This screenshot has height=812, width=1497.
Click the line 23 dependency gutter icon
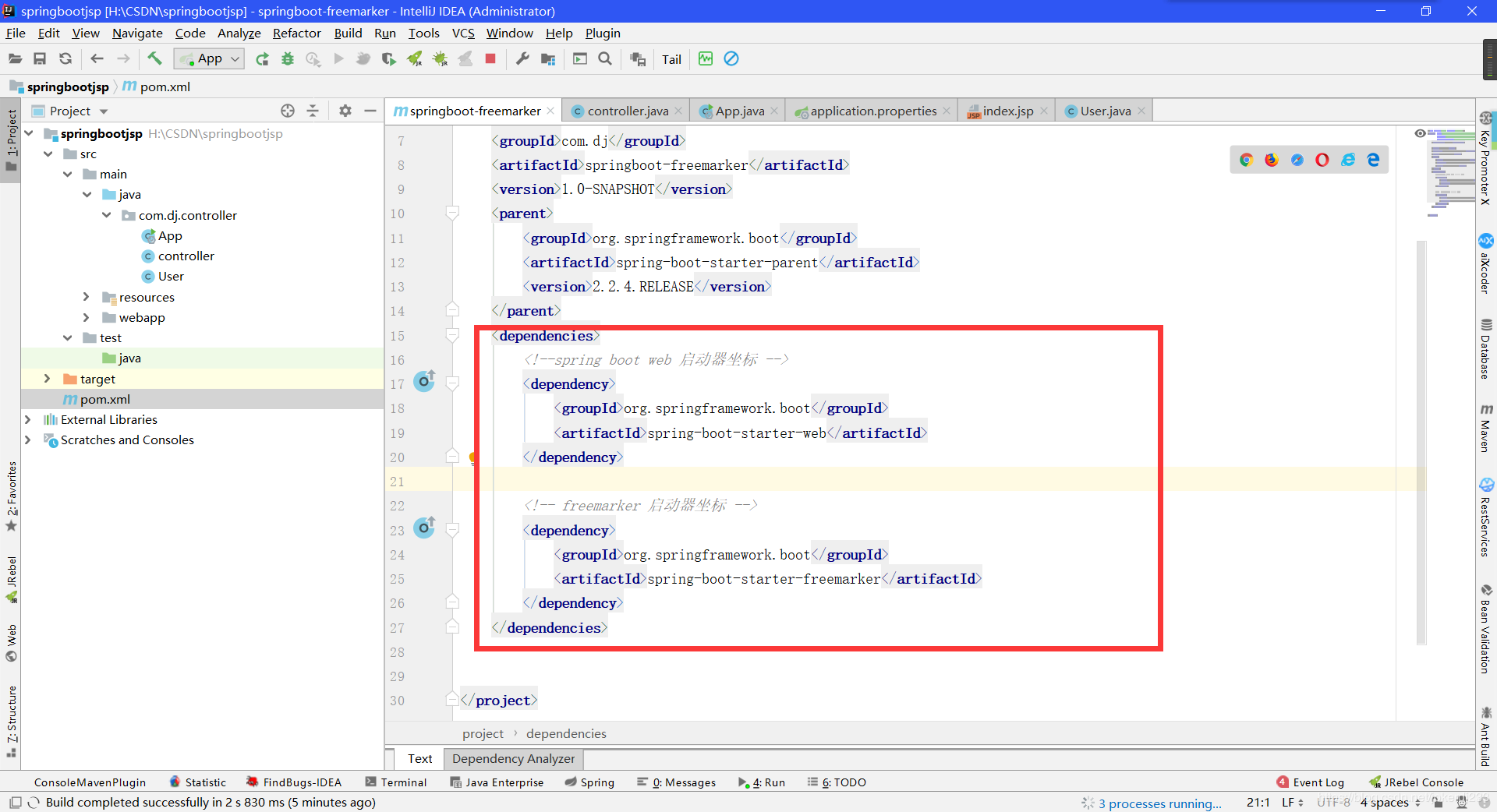[x=424, y=528]
